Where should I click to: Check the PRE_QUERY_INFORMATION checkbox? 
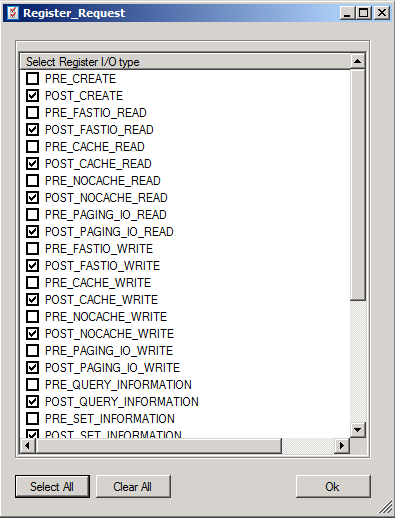coord(32,385)
